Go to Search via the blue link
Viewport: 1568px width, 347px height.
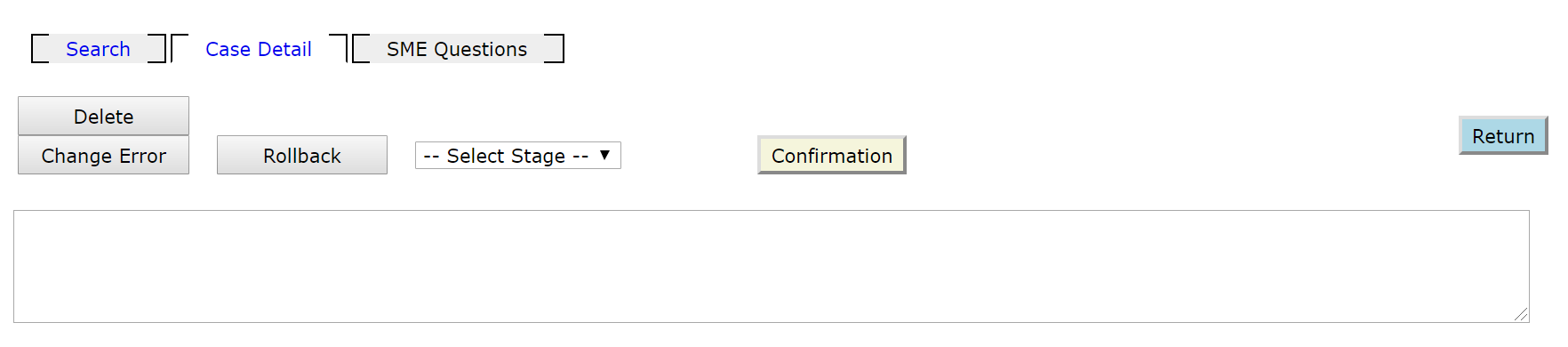pos(98,49)
